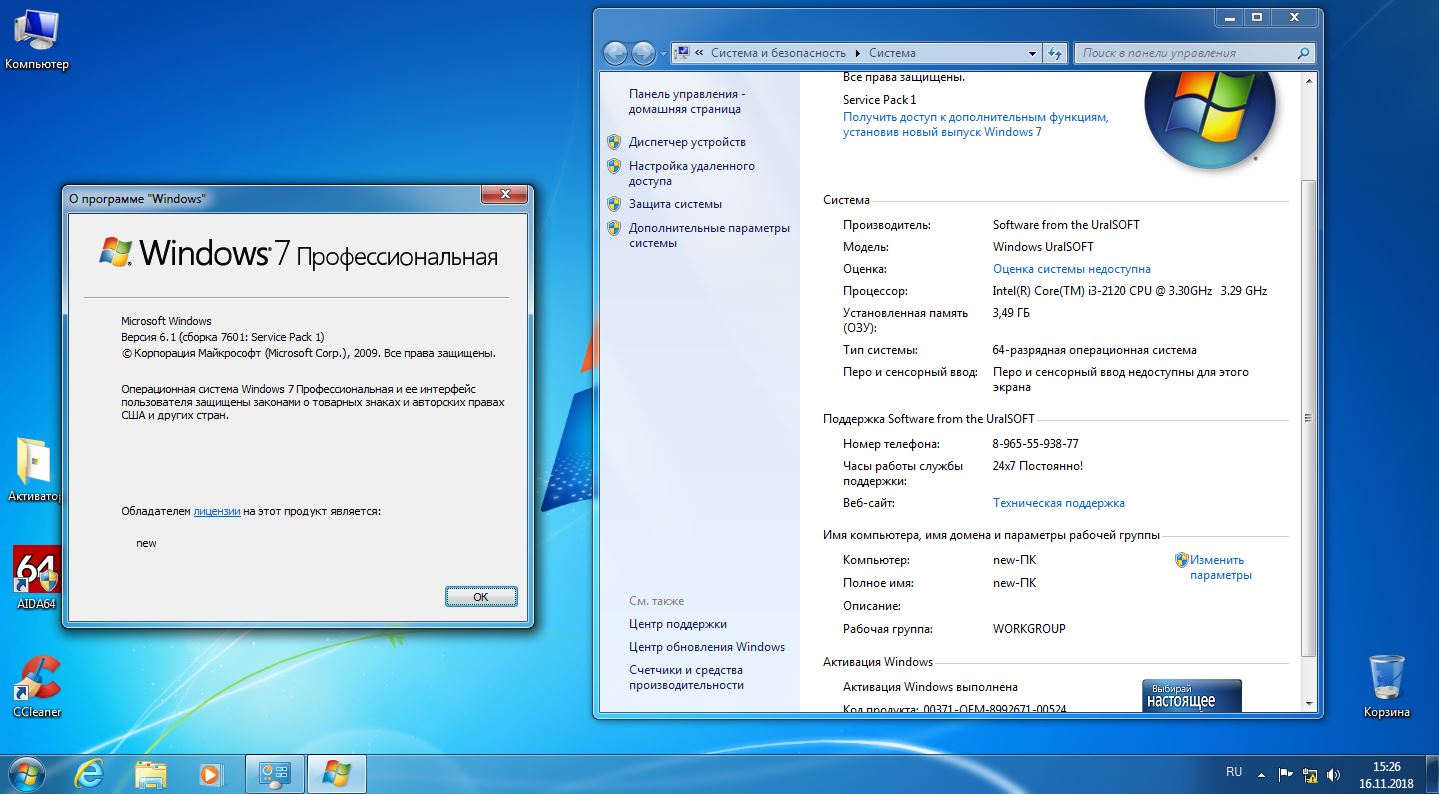Click the WORKGROUP value
Viewport: 1439px width, 794px height.
[1029, 629]
